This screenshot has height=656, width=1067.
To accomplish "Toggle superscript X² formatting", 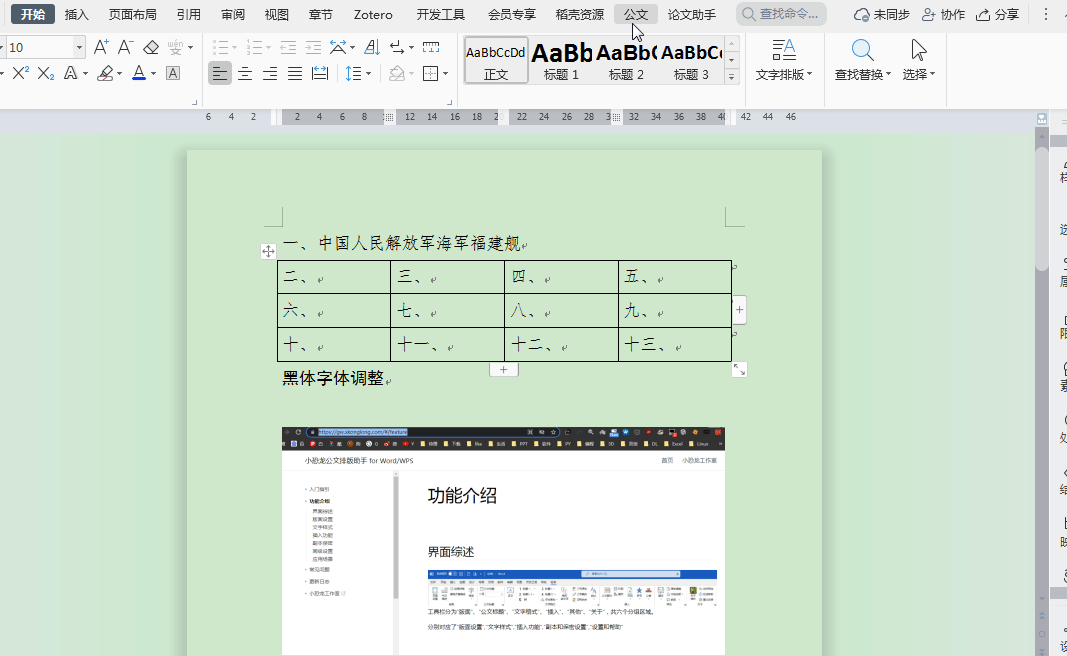I will coord(20,73).
